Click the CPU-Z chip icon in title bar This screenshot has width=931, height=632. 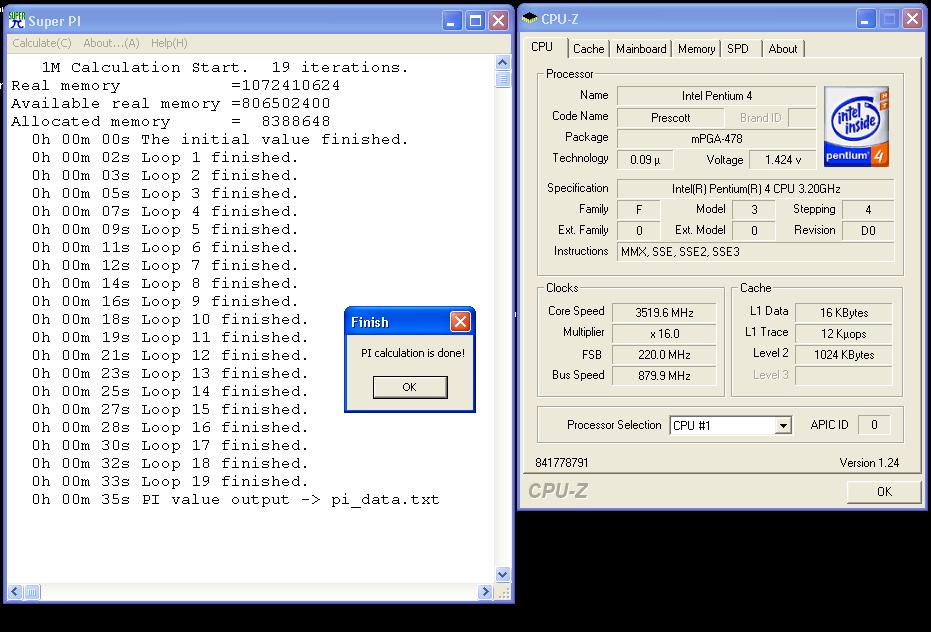(530, 18)
